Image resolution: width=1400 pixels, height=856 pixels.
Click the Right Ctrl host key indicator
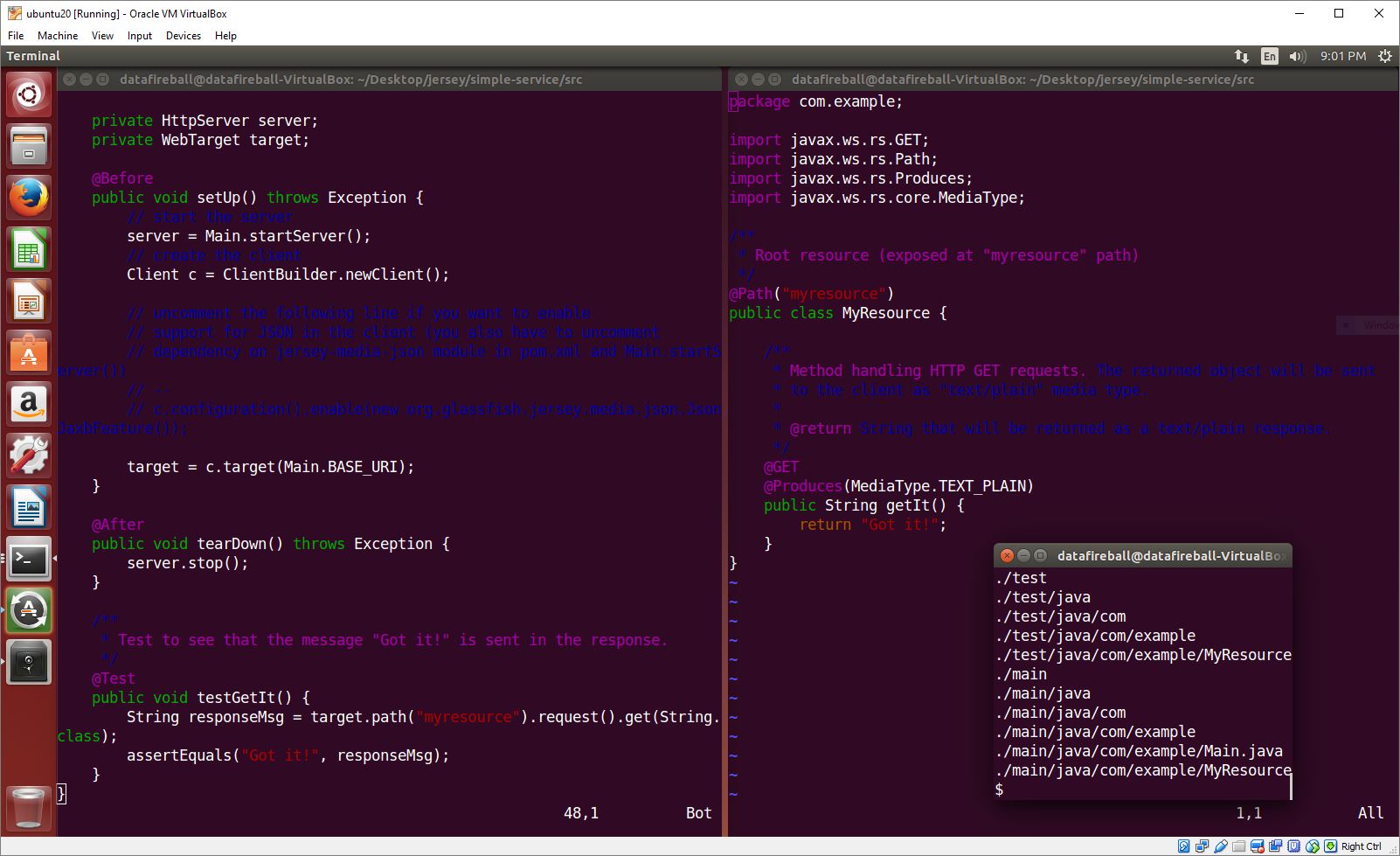(x=1361, y=846)
